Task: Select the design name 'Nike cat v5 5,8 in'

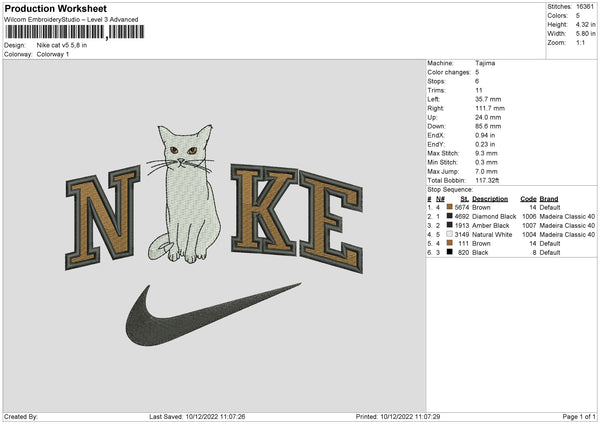Action: click(62, 45)
